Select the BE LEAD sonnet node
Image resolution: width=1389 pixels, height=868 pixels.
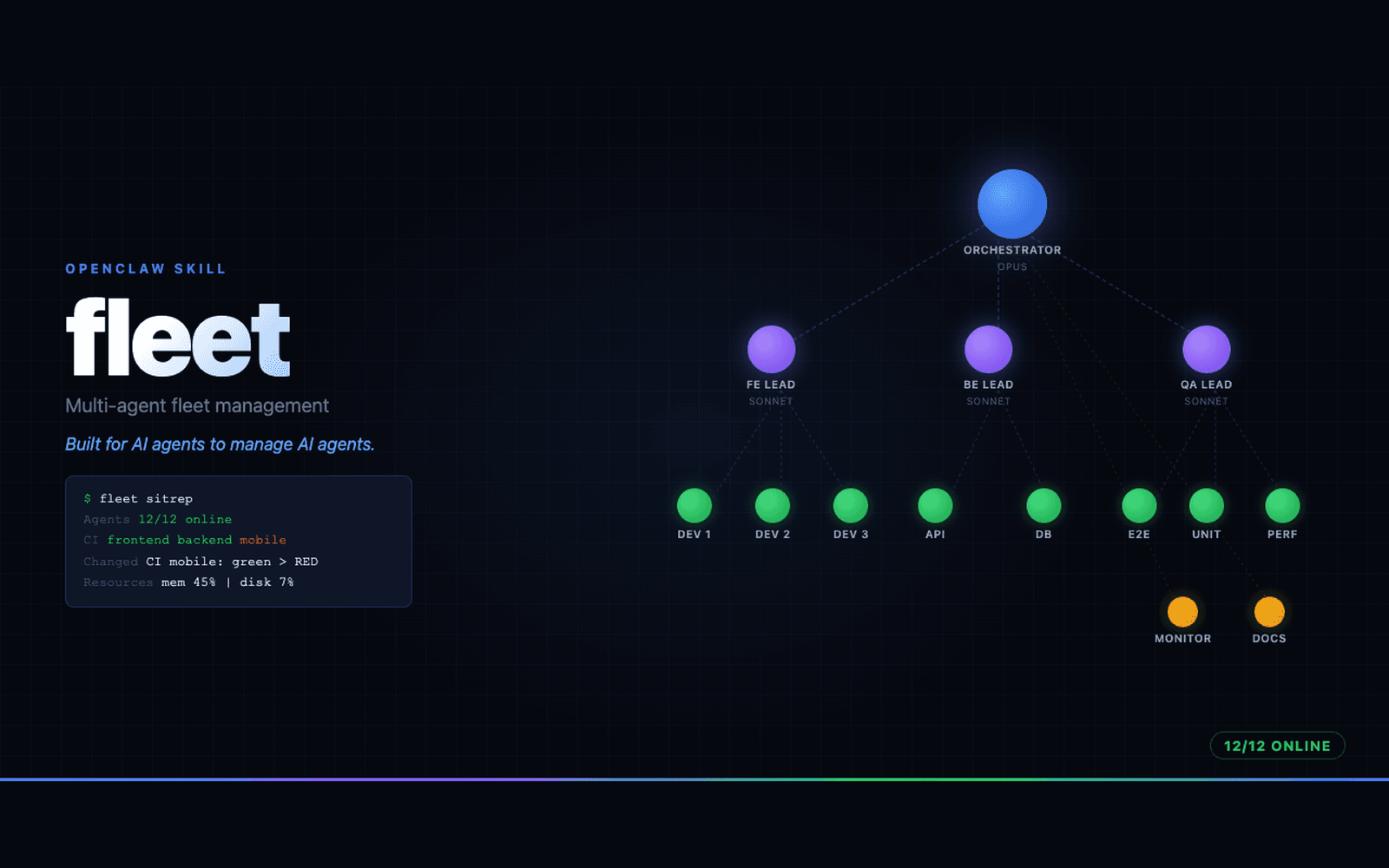[x=988, y=350]
